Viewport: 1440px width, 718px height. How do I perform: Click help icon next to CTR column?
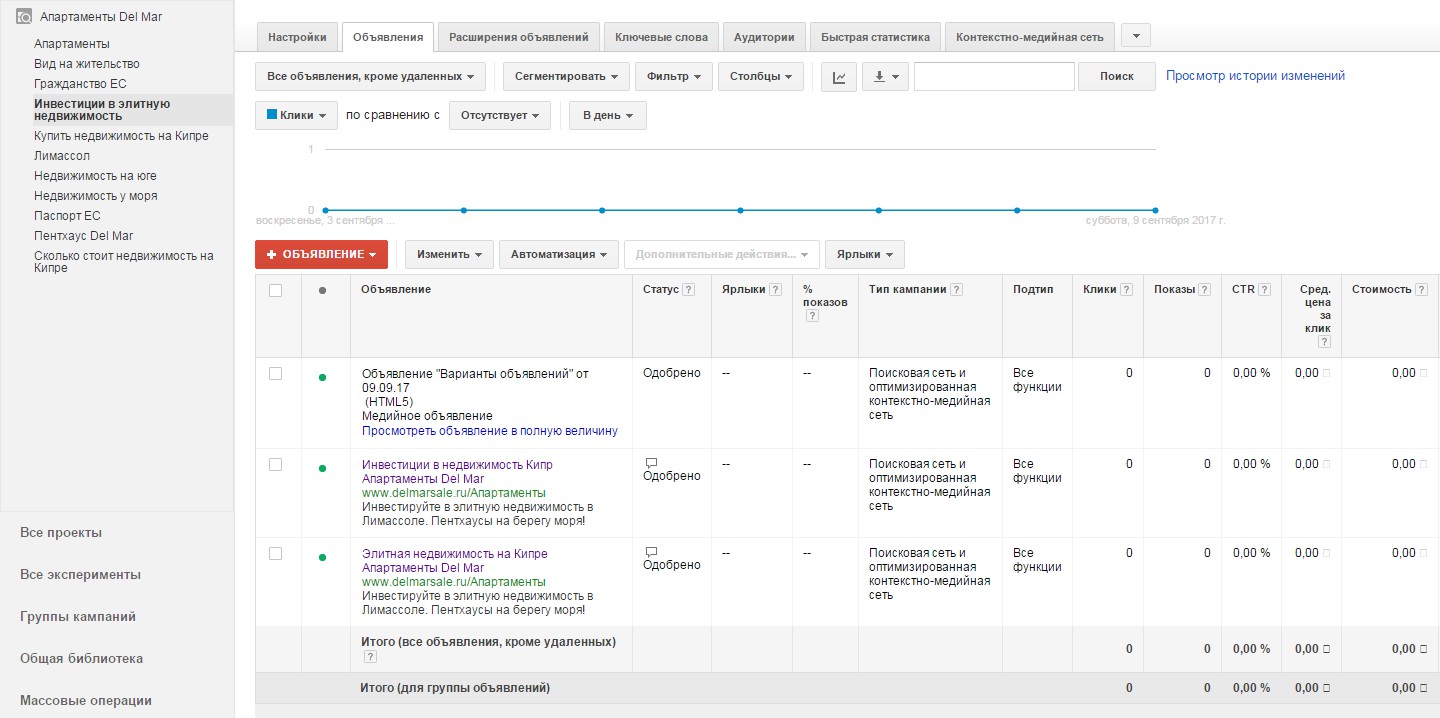click(1265, 290)
